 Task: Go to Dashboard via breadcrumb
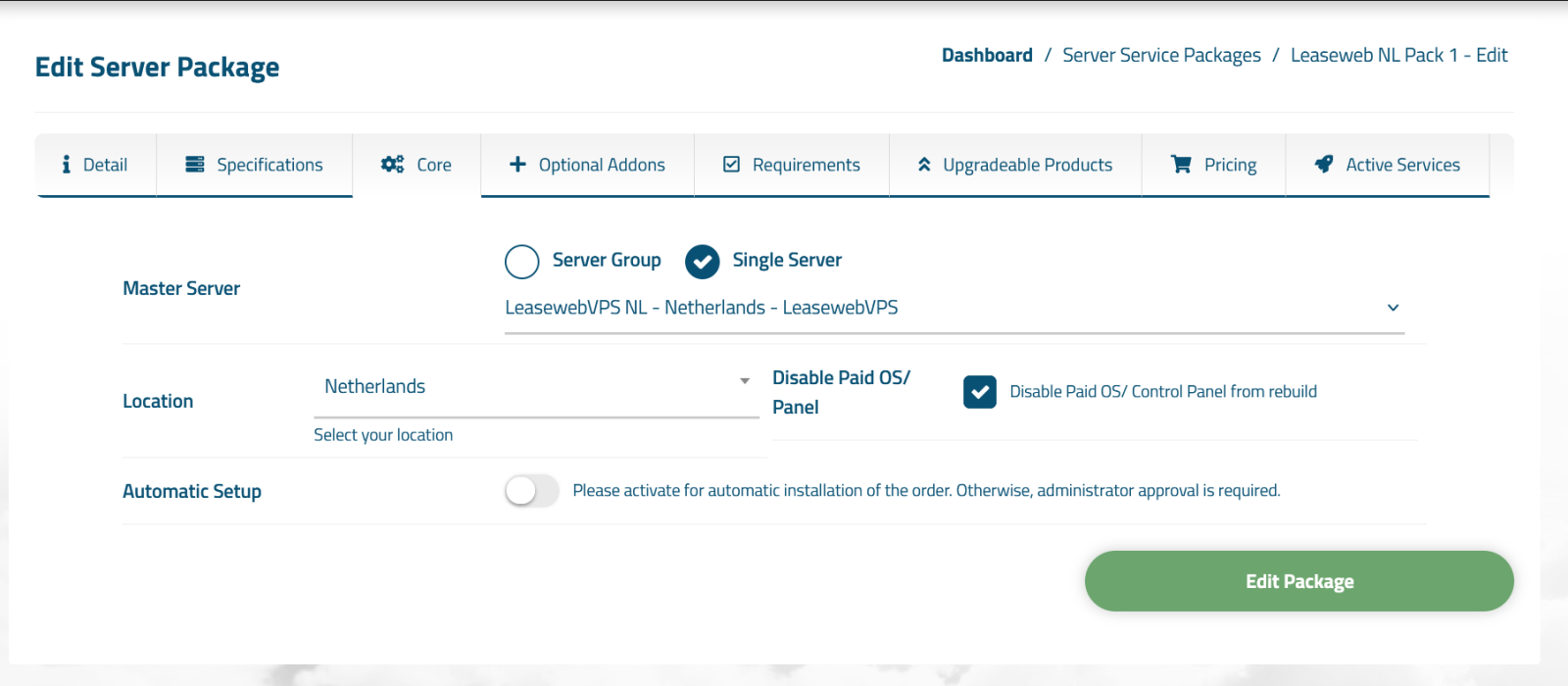987,55
